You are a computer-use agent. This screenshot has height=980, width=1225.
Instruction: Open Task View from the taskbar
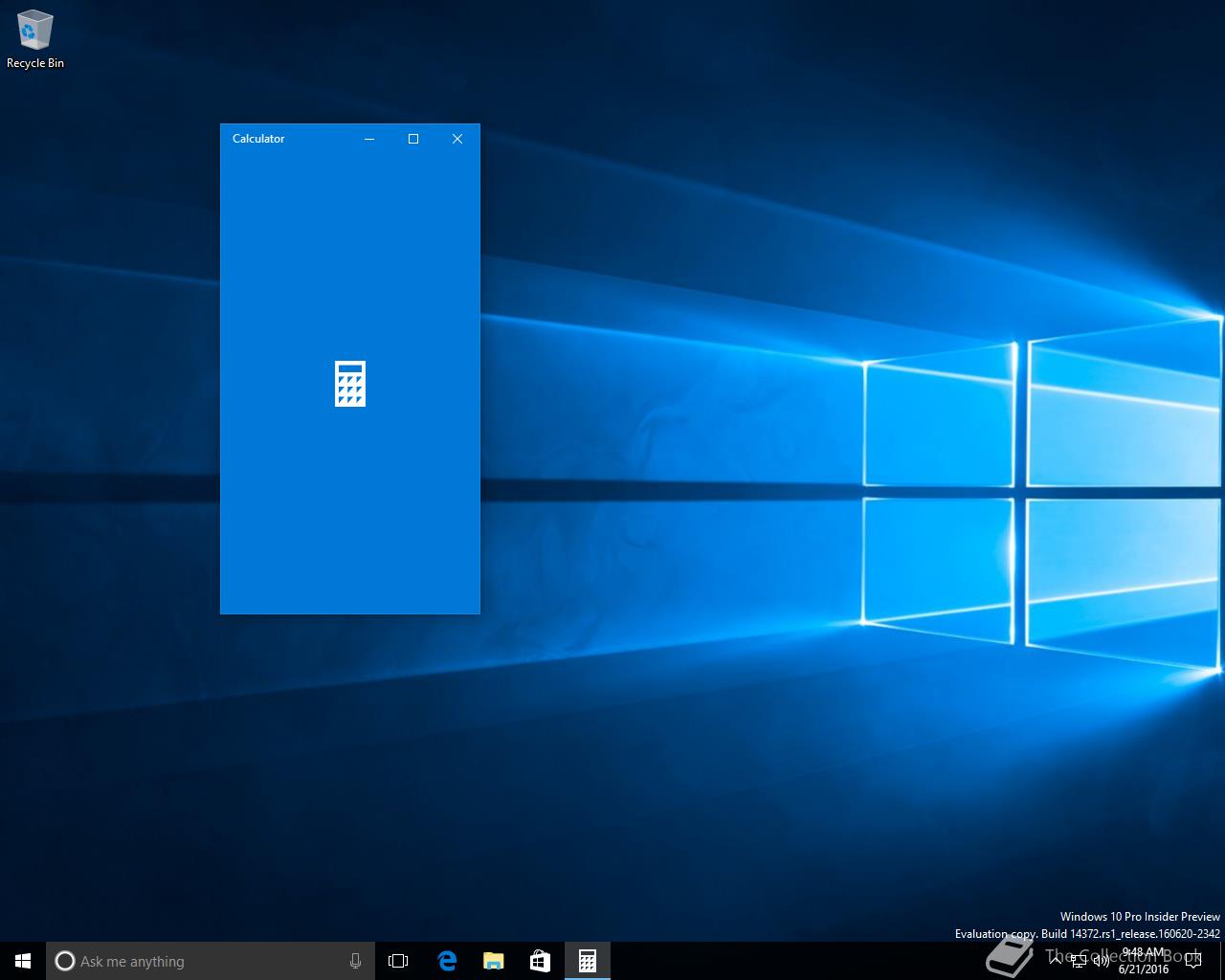398,961
